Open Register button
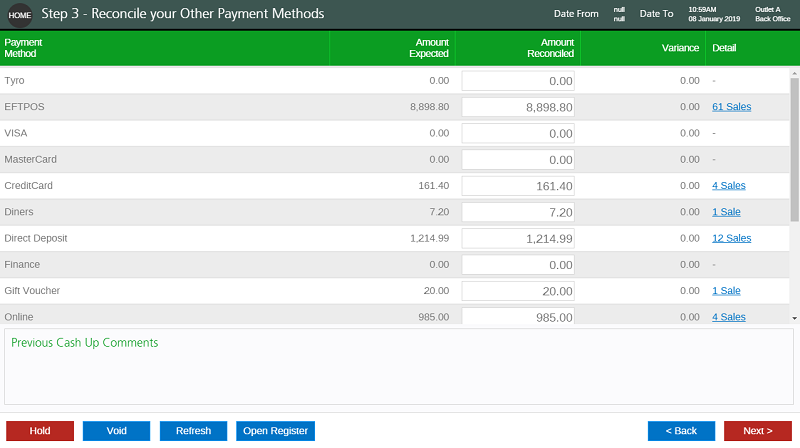The image size is (800, 448). point(276,431)
